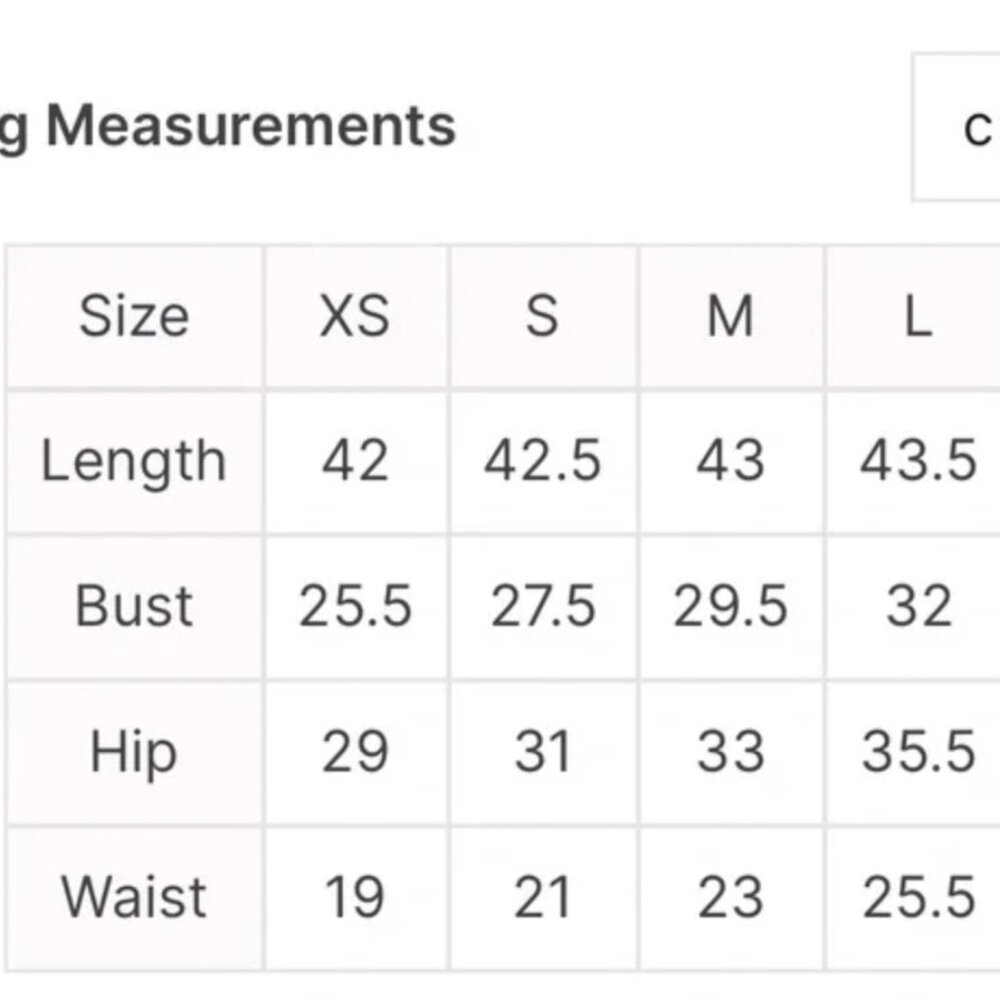Click the Size header cell
Screen dimensions: 1000x1000
coord(134,316)
